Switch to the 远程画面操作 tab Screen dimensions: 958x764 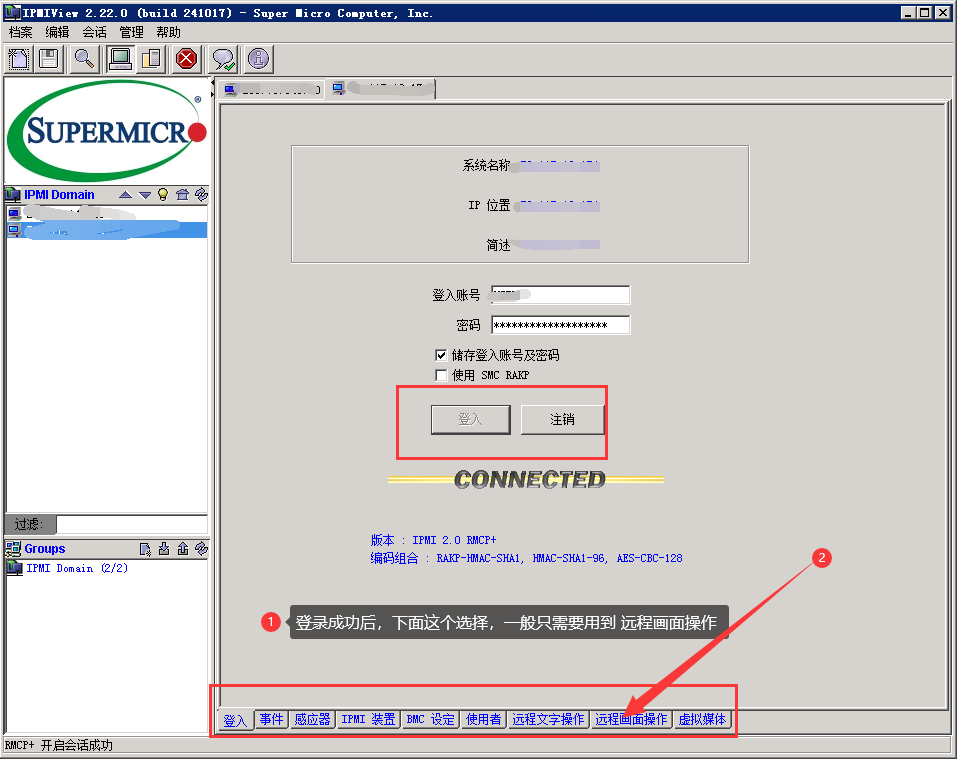(x=632, y=718)
